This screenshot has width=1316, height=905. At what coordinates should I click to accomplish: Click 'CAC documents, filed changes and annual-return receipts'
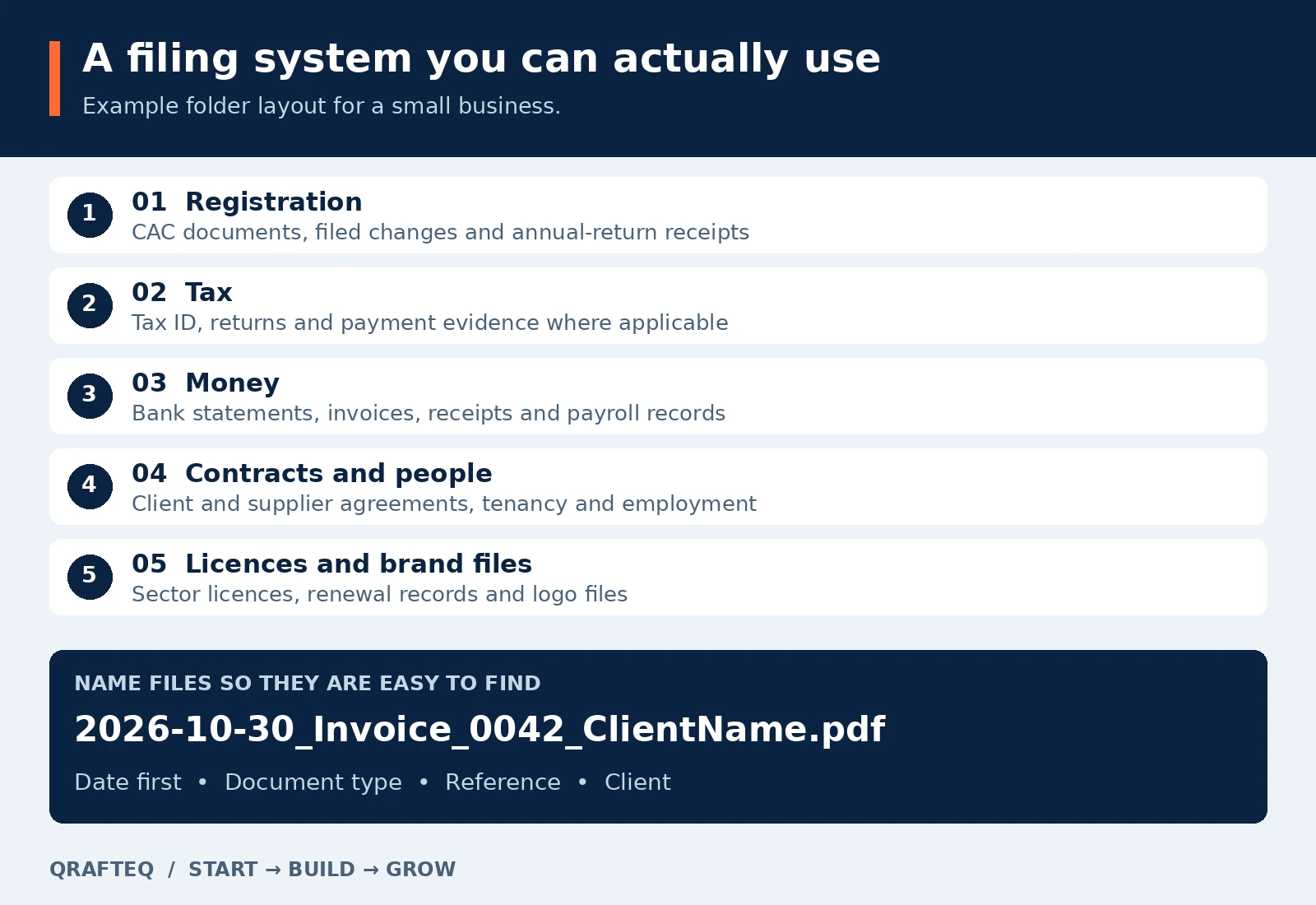coord(440,233)
